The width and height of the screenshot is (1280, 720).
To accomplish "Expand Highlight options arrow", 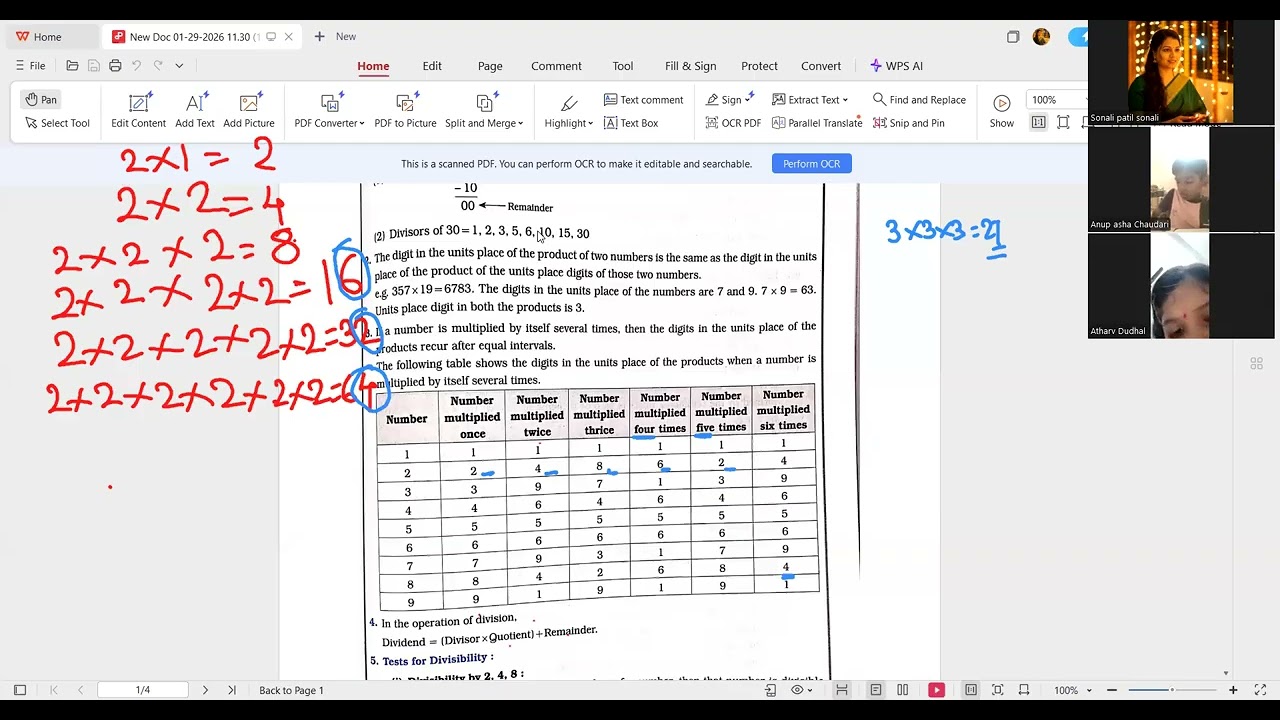I will tap(591, 124).
